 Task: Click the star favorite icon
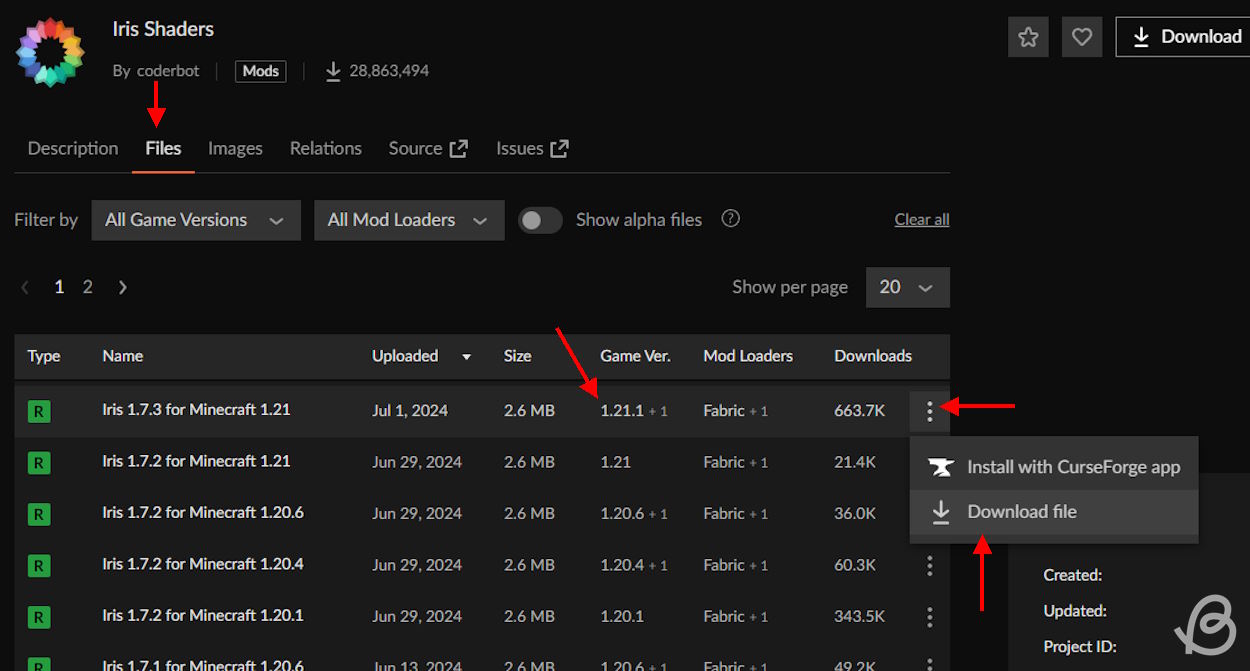(x=1028, y=37)
